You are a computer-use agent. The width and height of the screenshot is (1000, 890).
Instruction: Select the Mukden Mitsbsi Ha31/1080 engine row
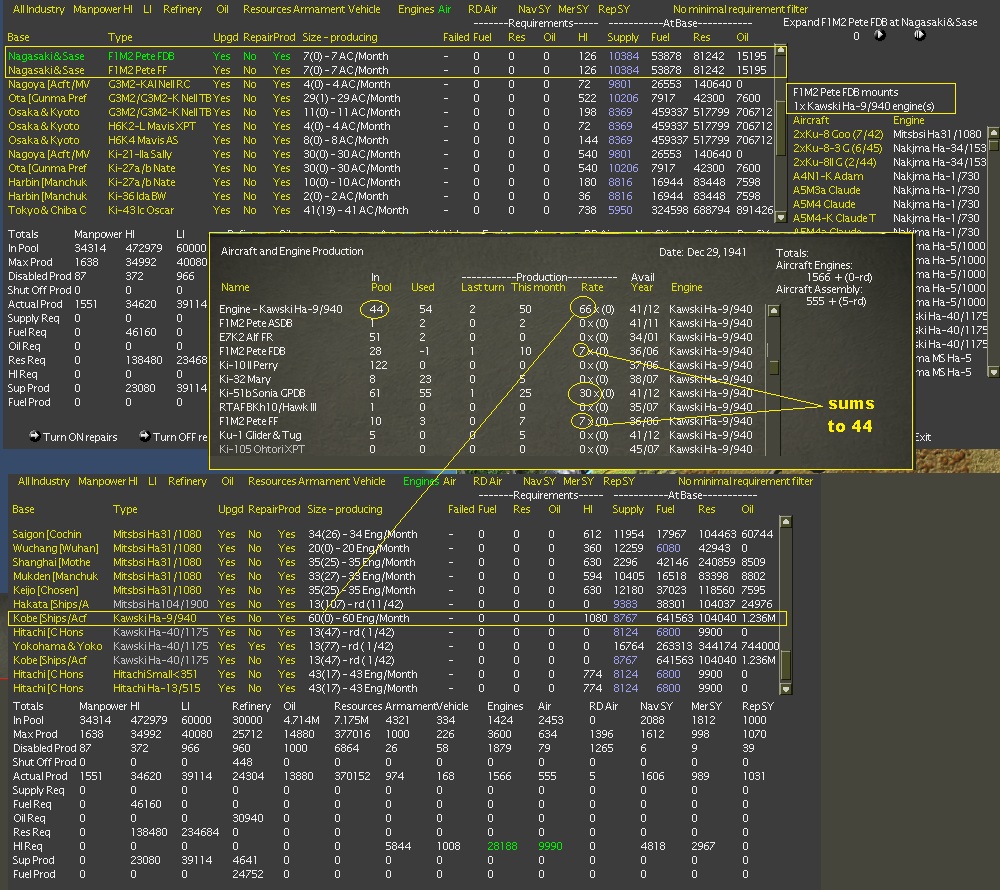(395, 576)
